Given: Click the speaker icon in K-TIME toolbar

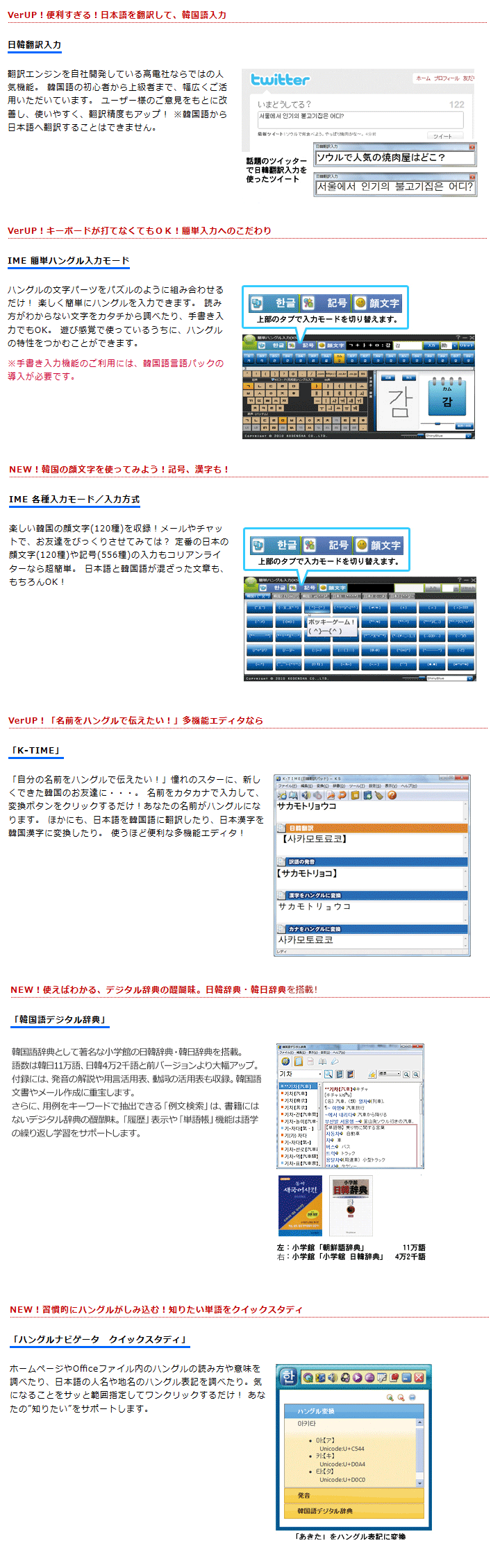Looking at the screenshot, I should tap(305, 795).
